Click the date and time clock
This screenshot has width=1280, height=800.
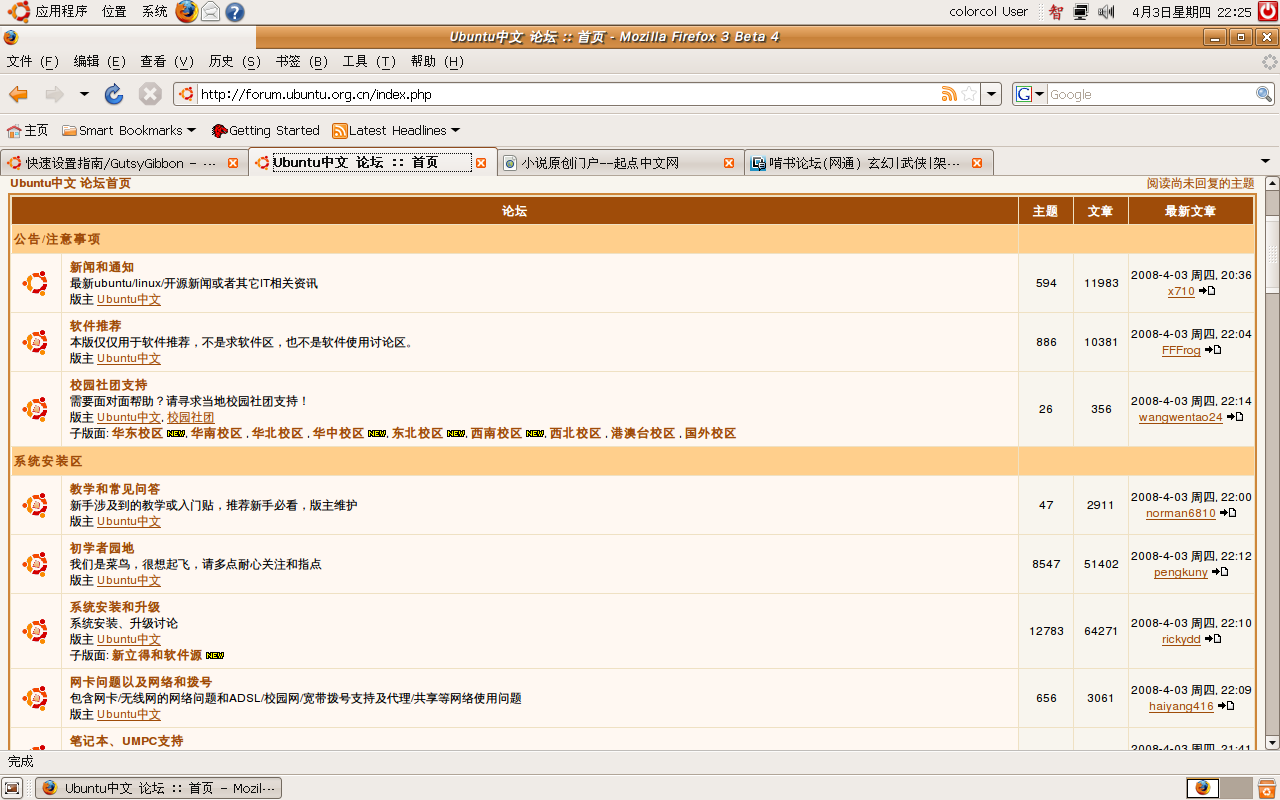click(x=1191, y=12)
